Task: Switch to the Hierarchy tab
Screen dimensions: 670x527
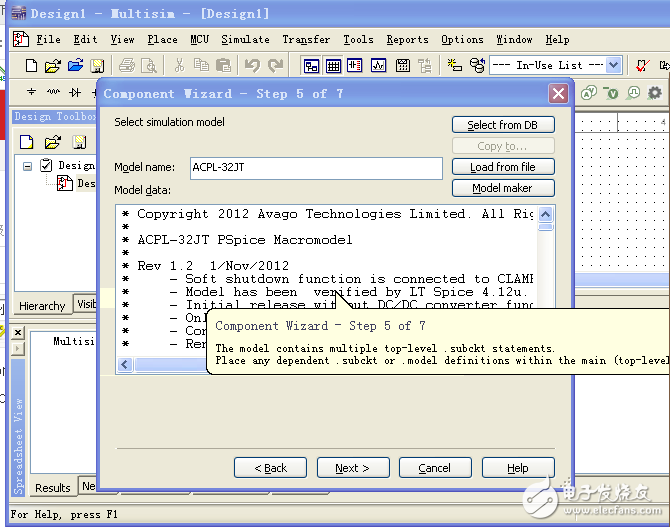Action: (x=42, y=306)
